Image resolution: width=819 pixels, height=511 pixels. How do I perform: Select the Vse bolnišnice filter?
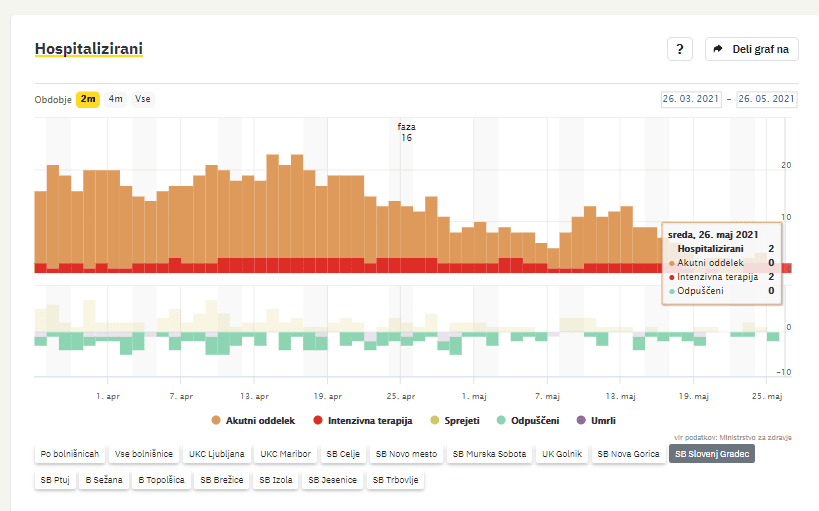pyautogui.click(x=143, y=454)
